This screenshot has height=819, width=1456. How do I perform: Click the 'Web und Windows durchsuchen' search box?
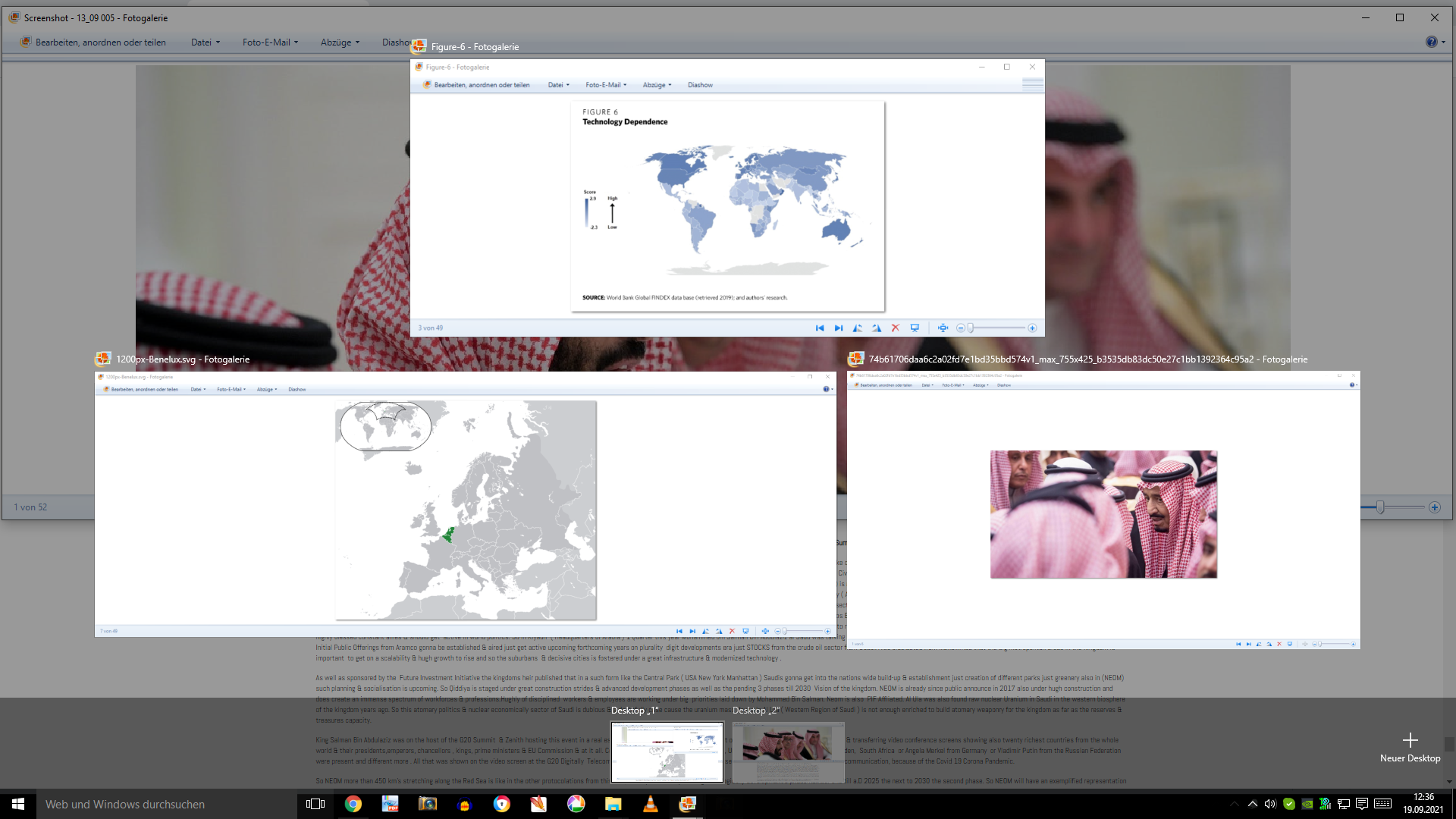[167, 804]
